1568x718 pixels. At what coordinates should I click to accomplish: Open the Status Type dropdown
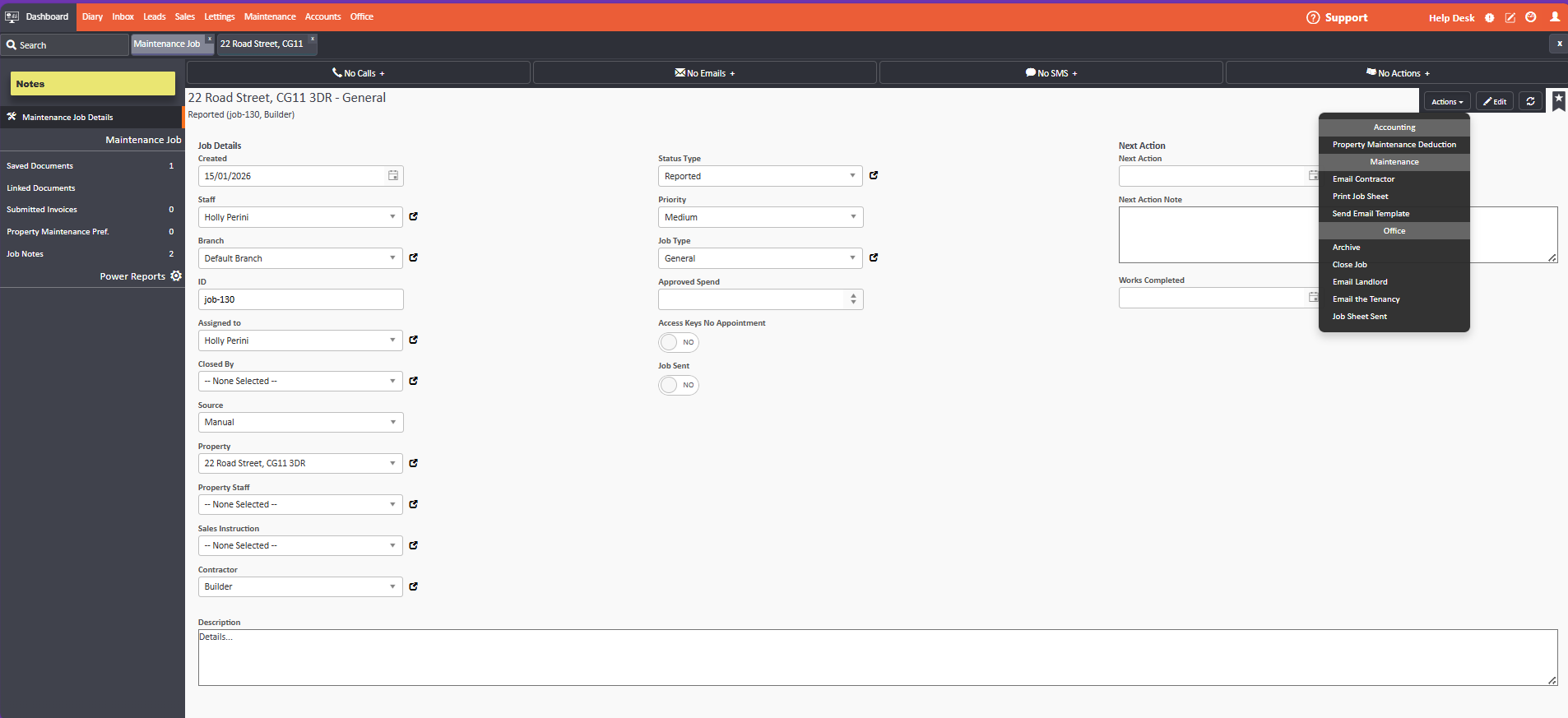(760, 176)
